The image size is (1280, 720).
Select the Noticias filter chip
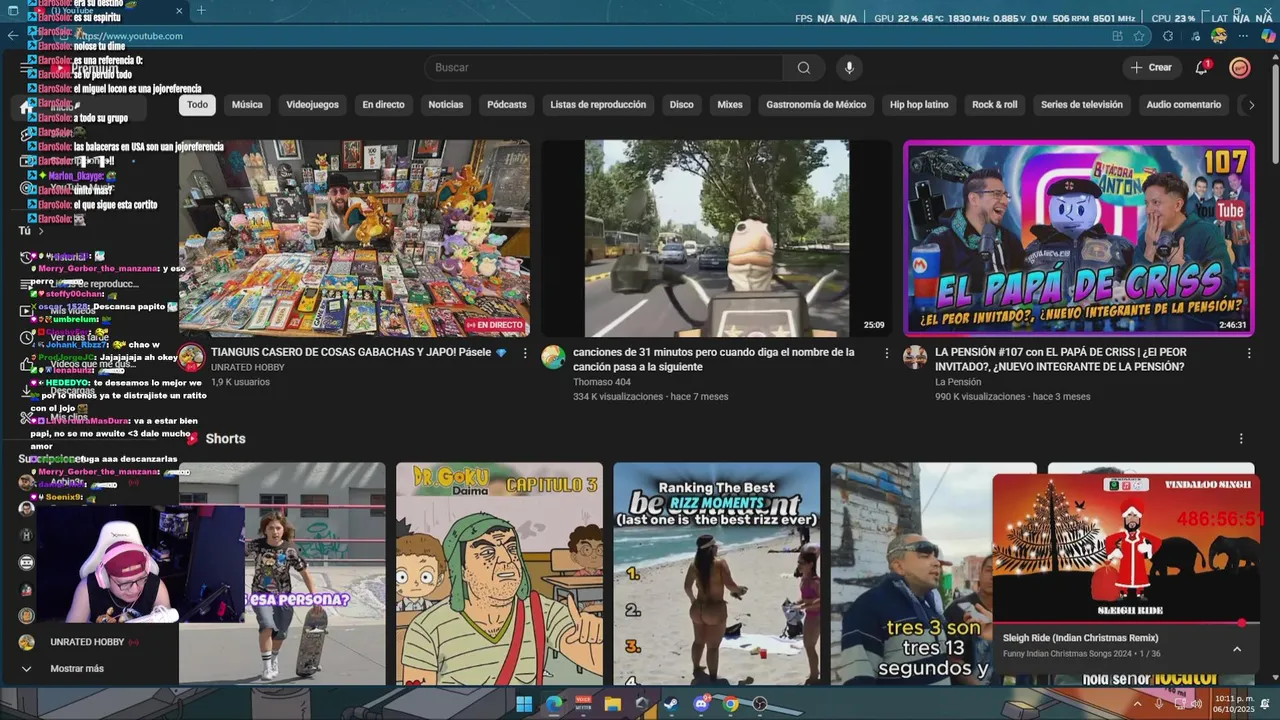click(x=446, y=105)
